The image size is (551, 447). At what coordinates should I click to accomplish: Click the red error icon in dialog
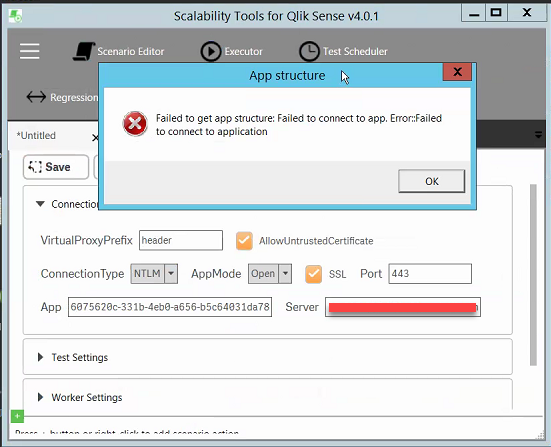pyautogui.click(x=135, y=124)
